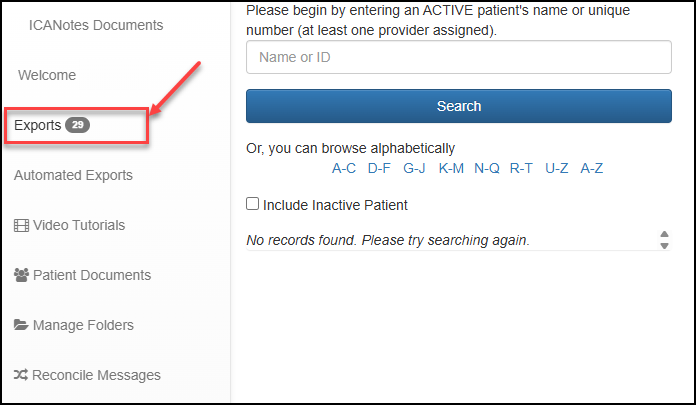Browse patients G-J
696x405 pixels.
point(414,168)
